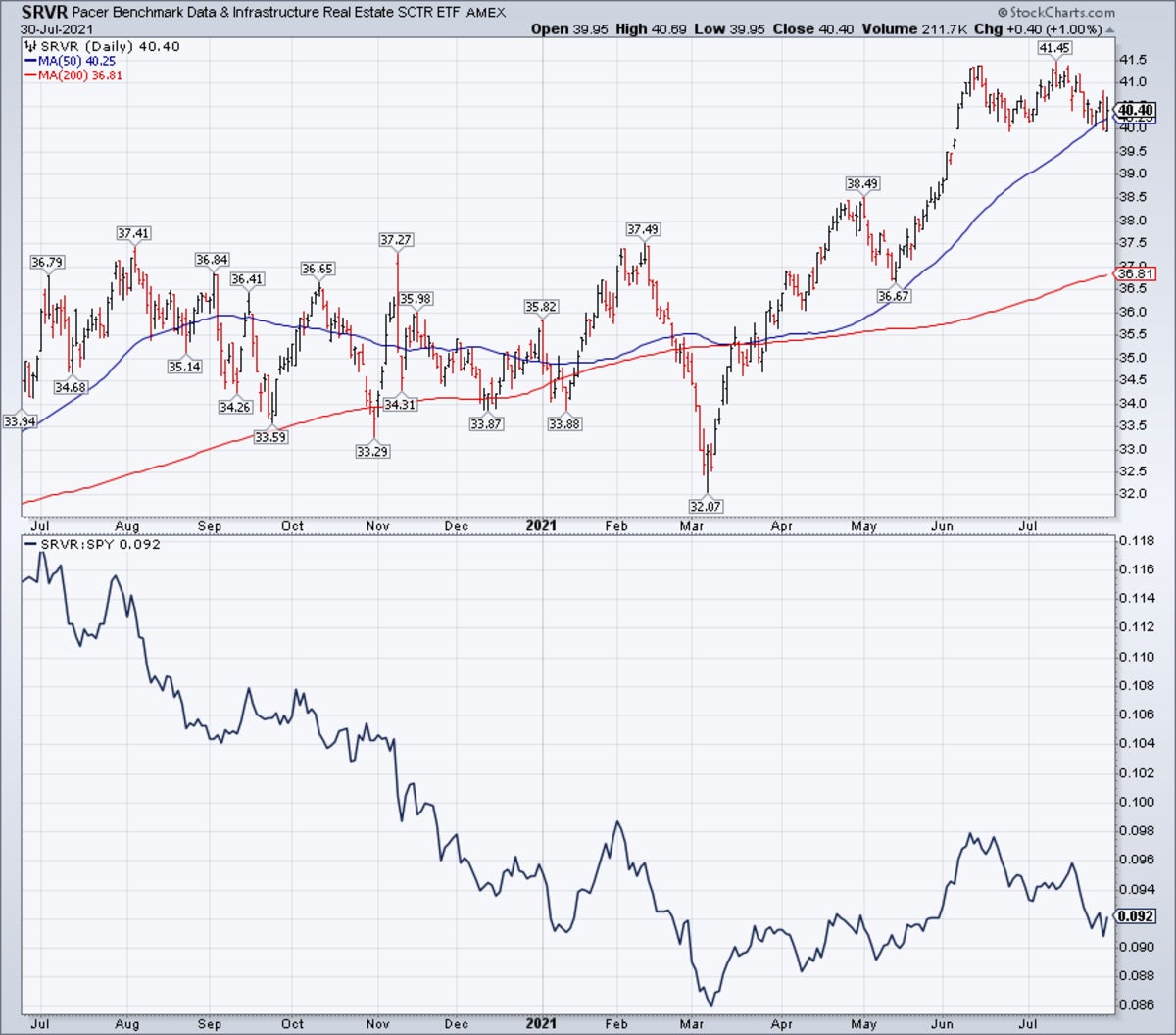Click the 34.68 price label

71,387
